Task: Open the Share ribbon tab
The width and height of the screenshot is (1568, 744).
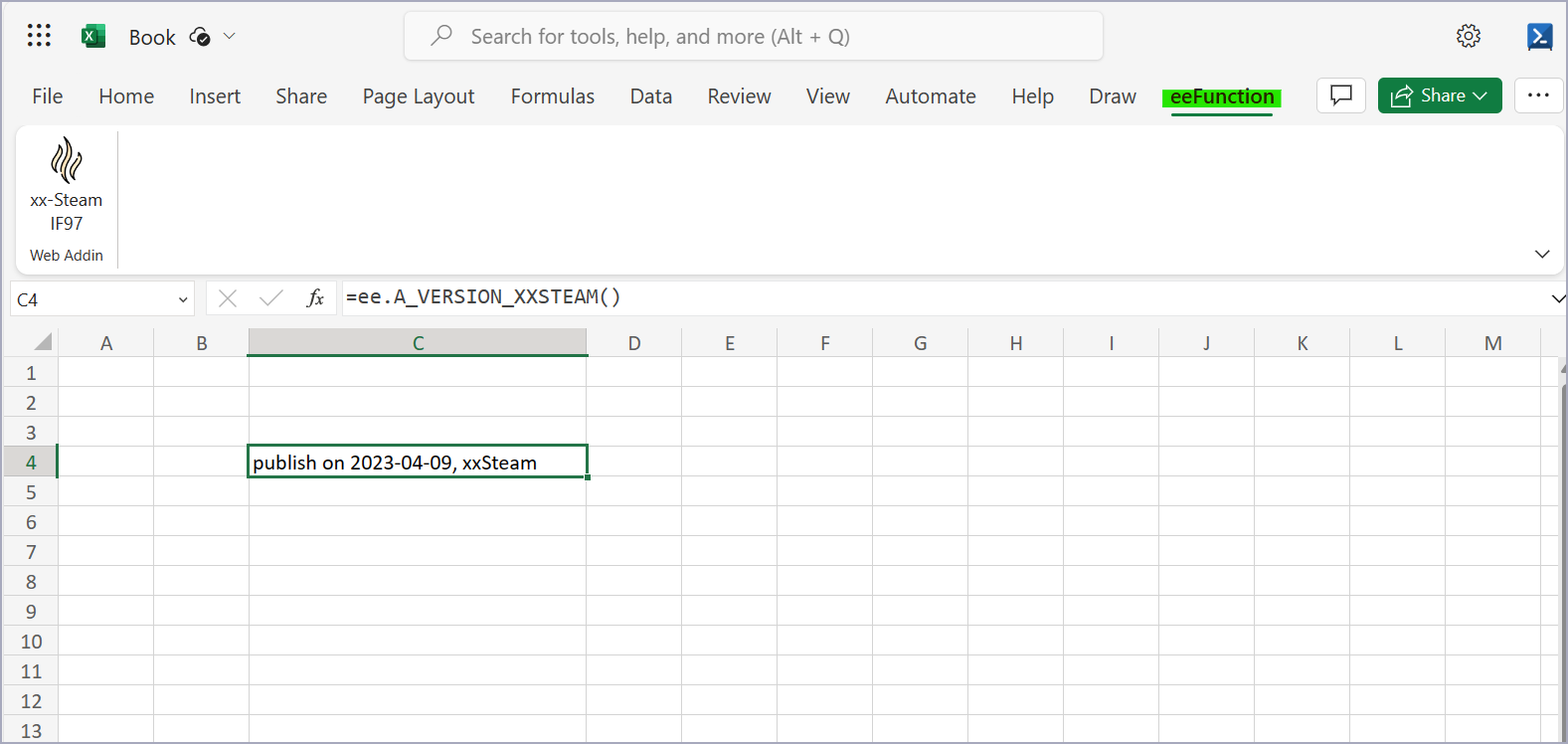Action: point(301,96)
